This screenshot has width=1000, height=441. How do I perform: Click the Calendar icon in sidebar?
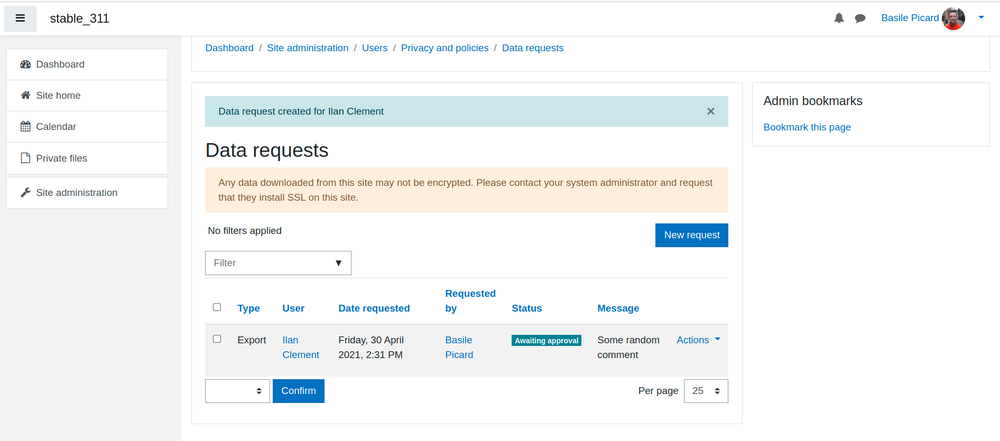tap(26, 126)
